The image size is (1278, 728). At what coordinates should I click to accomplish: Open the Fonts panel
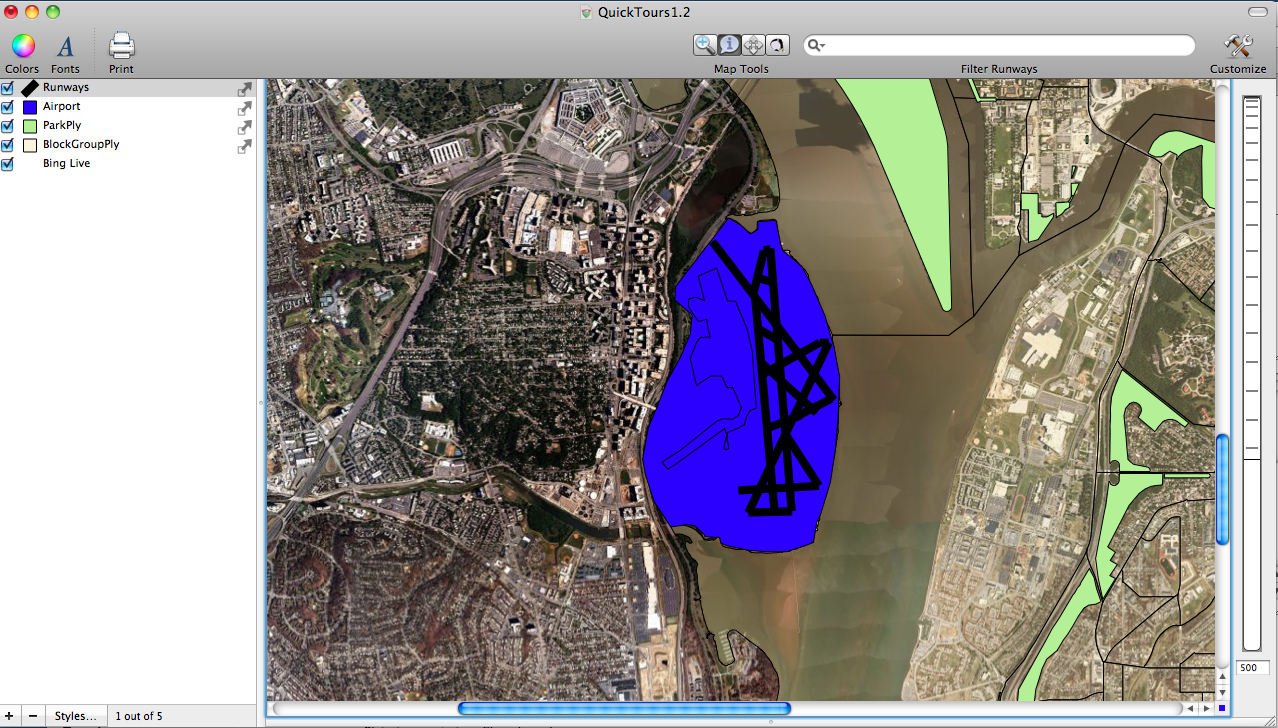point(65,46)
